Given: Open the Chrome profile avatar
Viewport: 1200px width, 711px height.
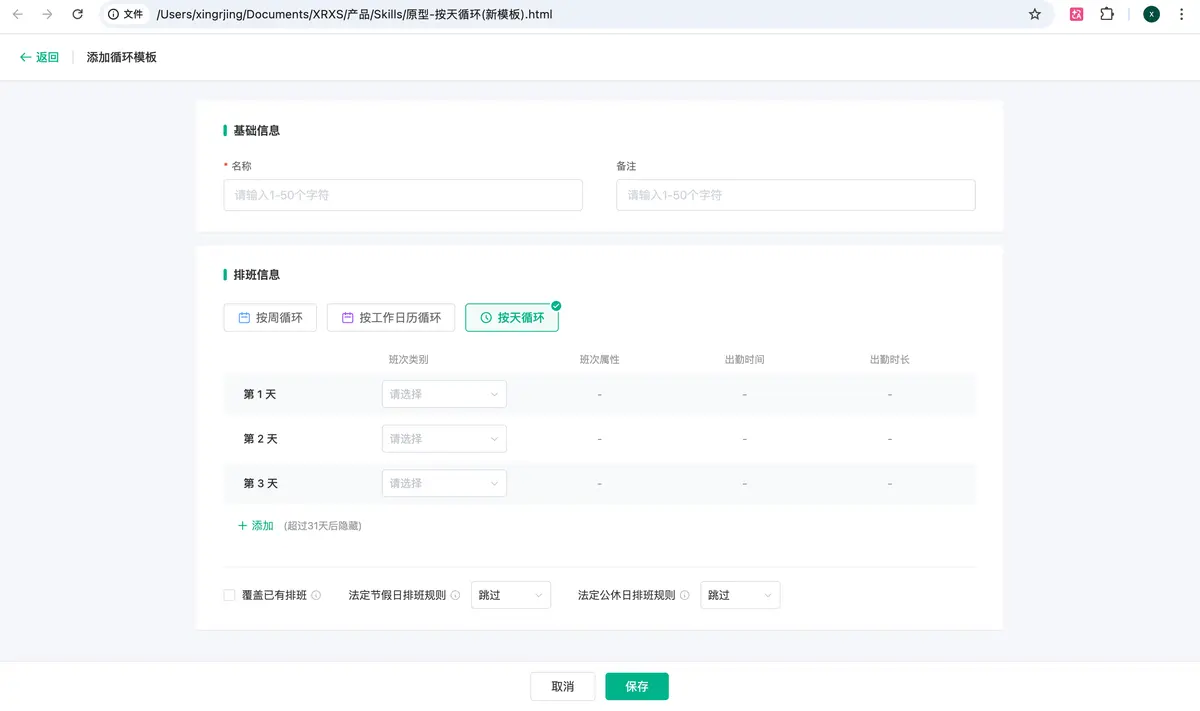Looking at the screenshot, I should click(x=1151, y=14).
